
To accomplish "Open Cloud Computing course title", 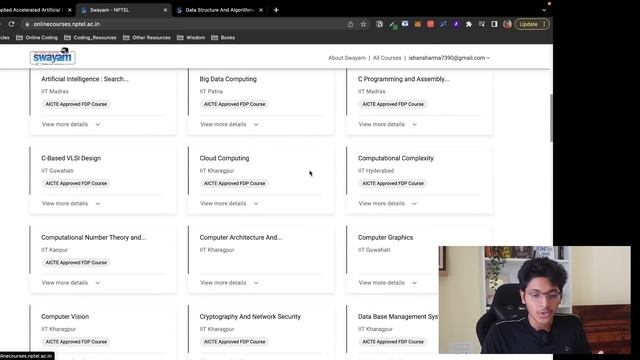I will click(224, 158).
